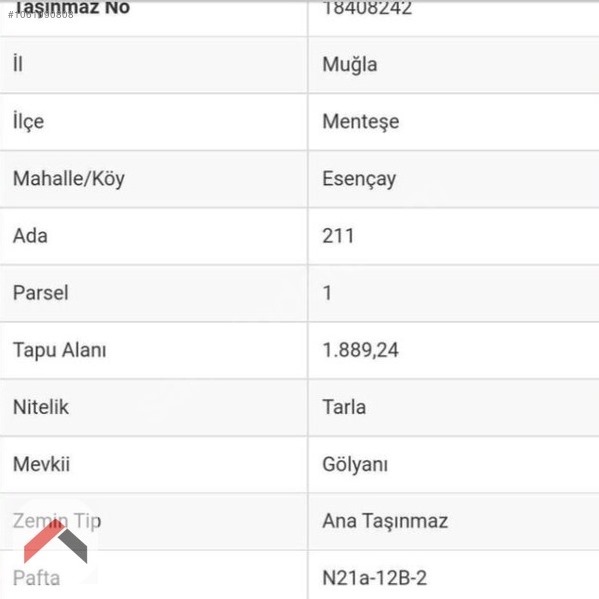Viewport: 599px width, 599px height.
Task: Click the Parsel row label
Action: 40,293
